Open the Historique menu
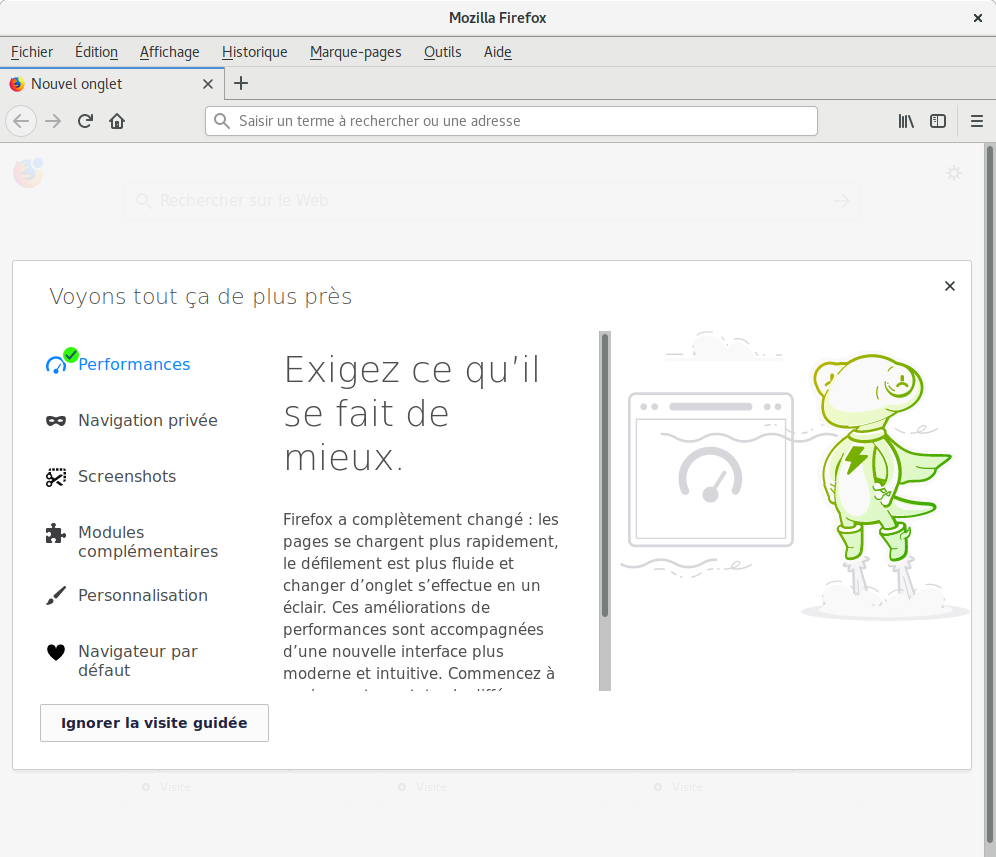The height and width of the screenshot is (857, 996). tap(255, 52)
